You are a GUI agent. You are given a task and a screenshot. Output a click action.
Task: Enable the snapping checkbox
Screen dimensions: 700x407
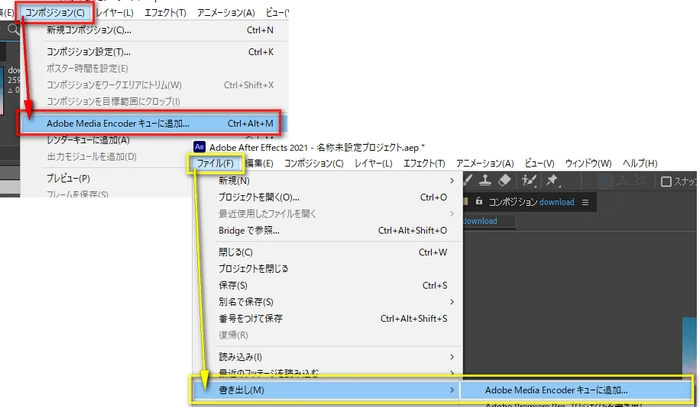point(666,181)
